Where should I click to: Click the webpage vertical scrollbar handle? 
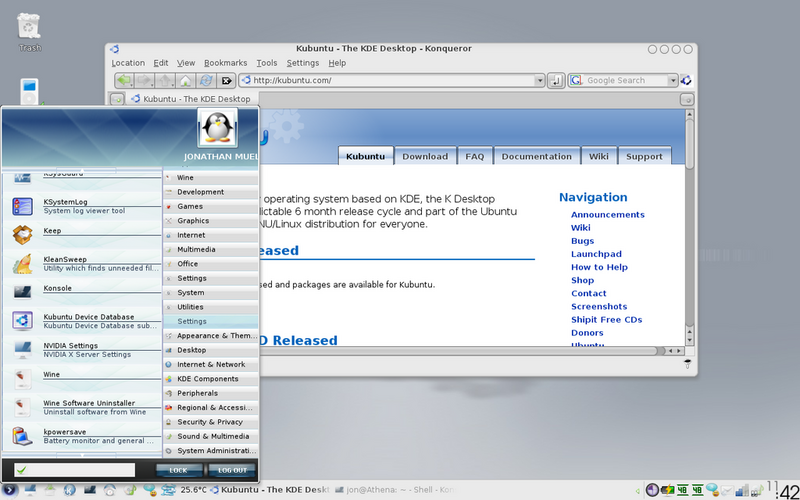[x=689, y=144]
